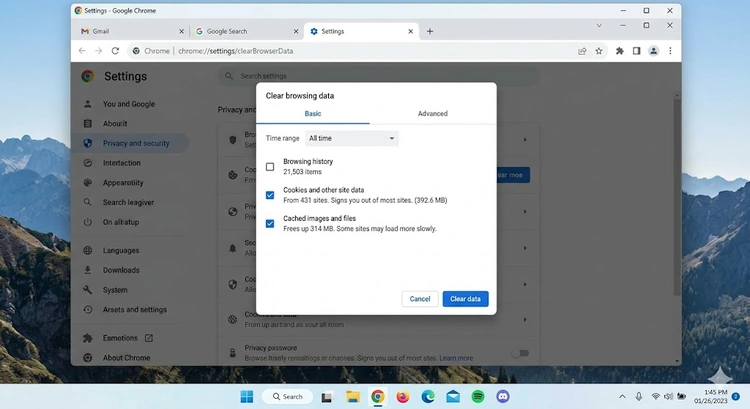Open On startup settings
The width and height of the screenshot is (750, 409).
pos(121,222)
